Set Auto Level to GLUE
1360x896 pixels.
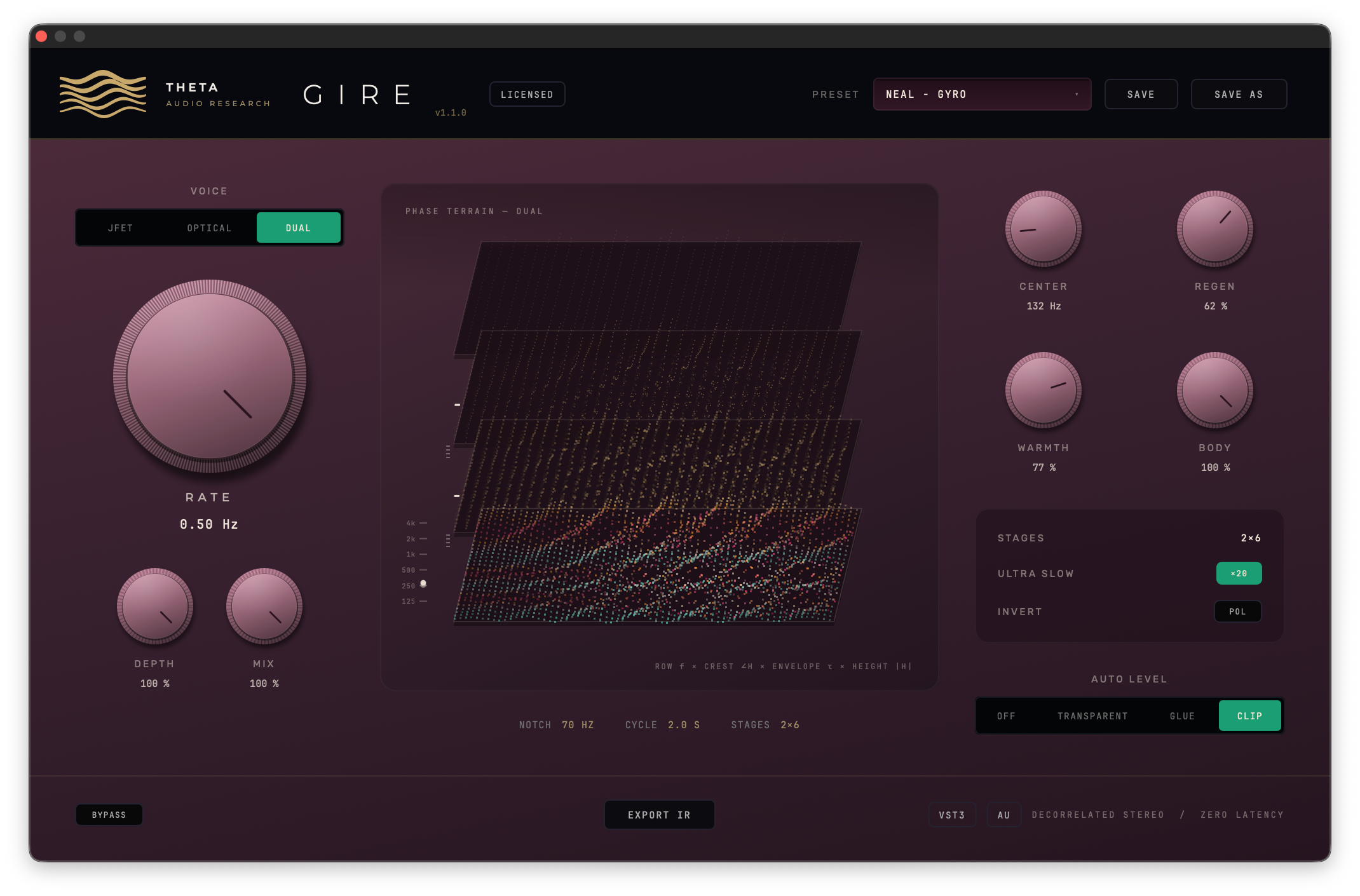tap(1183, 716)
